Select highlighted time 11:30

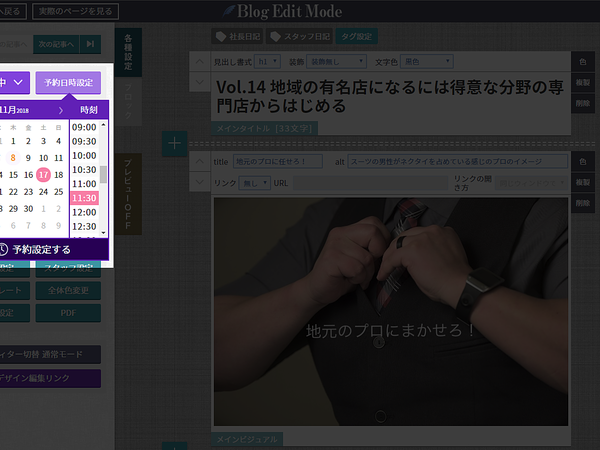(x=84, y=198)
